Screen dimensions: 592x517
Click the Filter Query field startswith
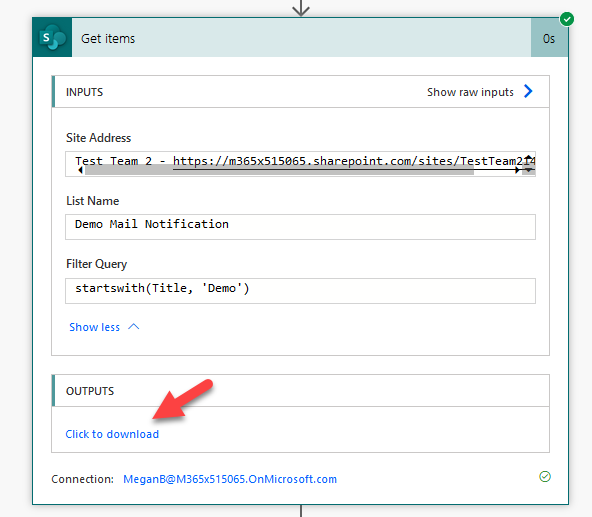tap(300, 291)
